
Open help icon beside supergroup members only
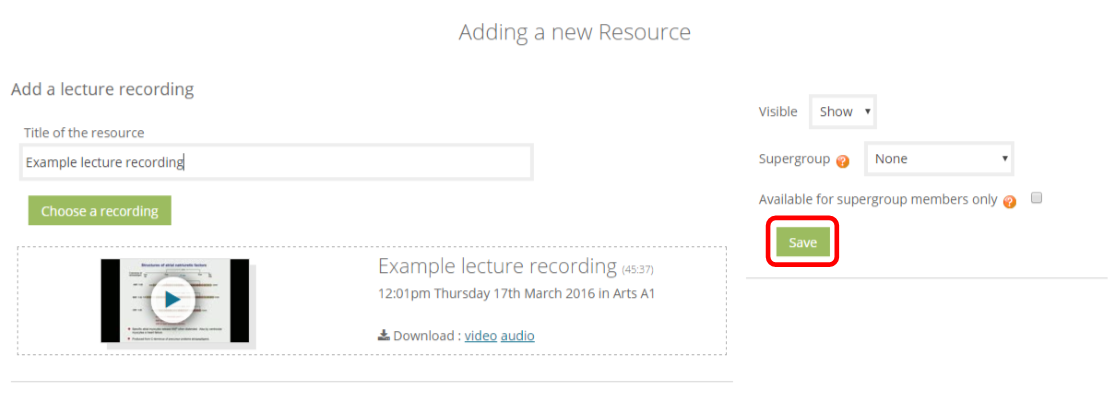[1010, 202]
